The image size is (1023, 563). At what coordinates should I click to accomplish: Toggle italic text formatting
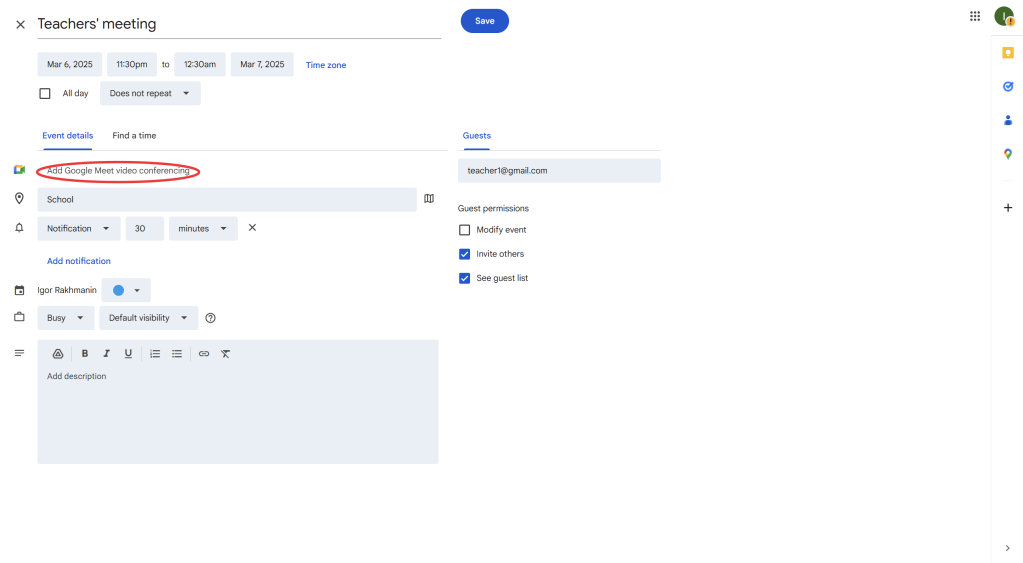106,354
